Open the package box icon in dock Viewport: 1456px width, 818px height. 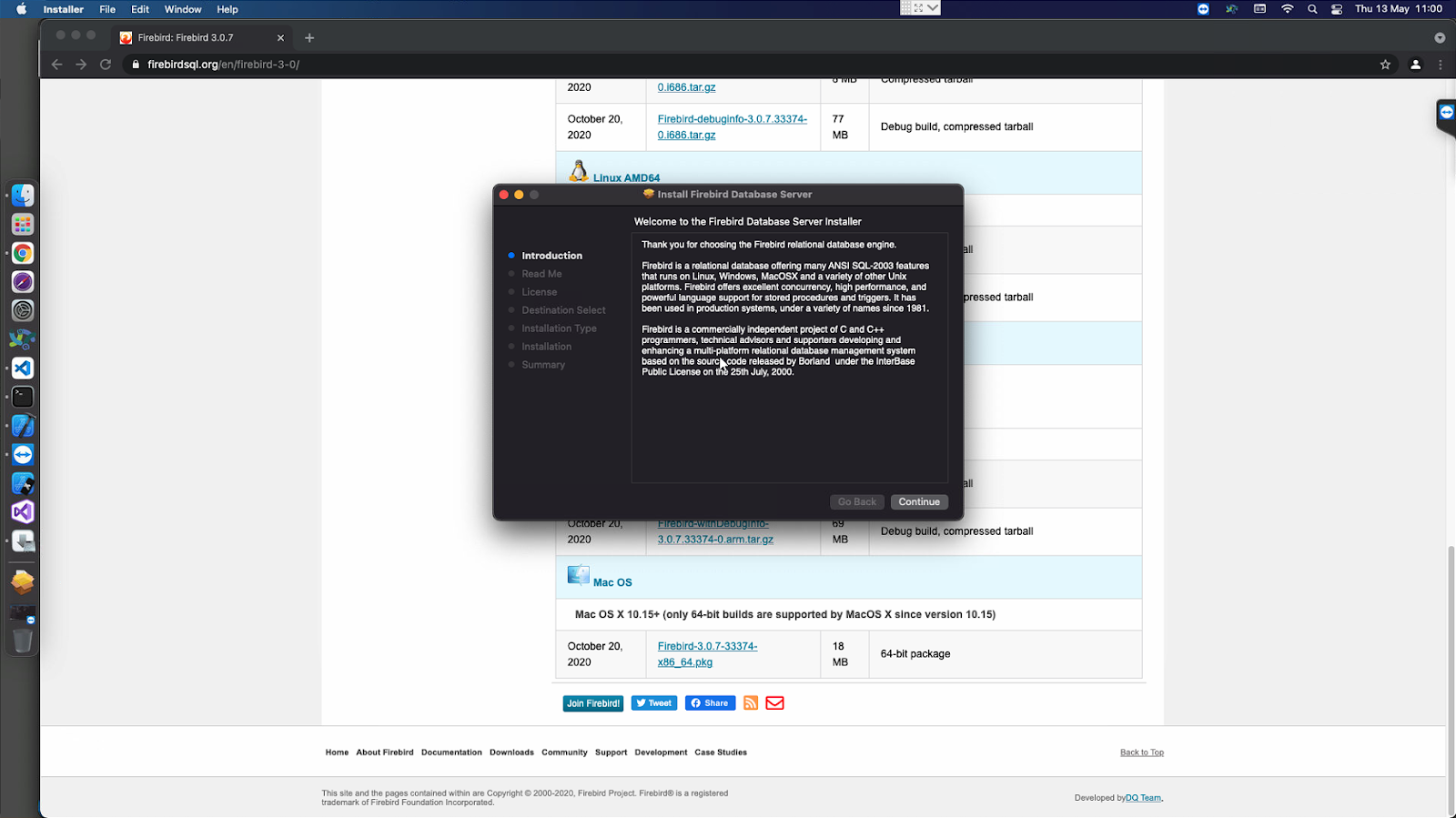23,581
